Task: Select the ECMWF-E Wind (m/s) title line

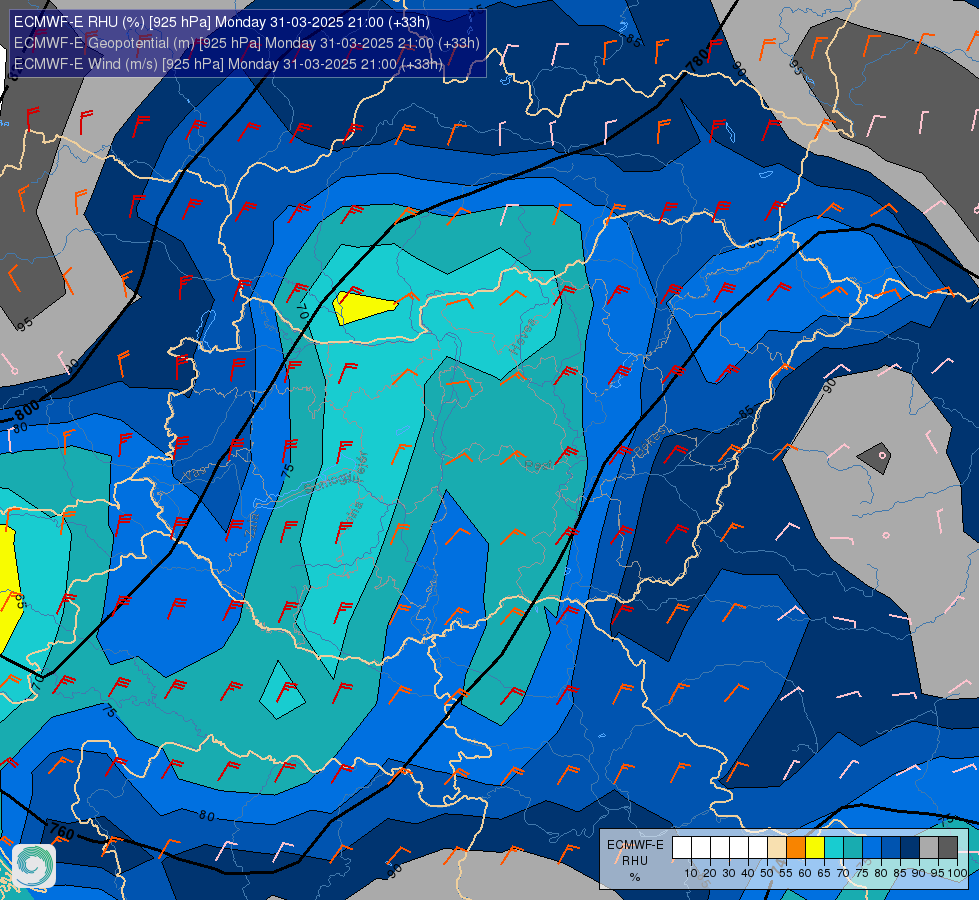Action: tap(229, 64)
